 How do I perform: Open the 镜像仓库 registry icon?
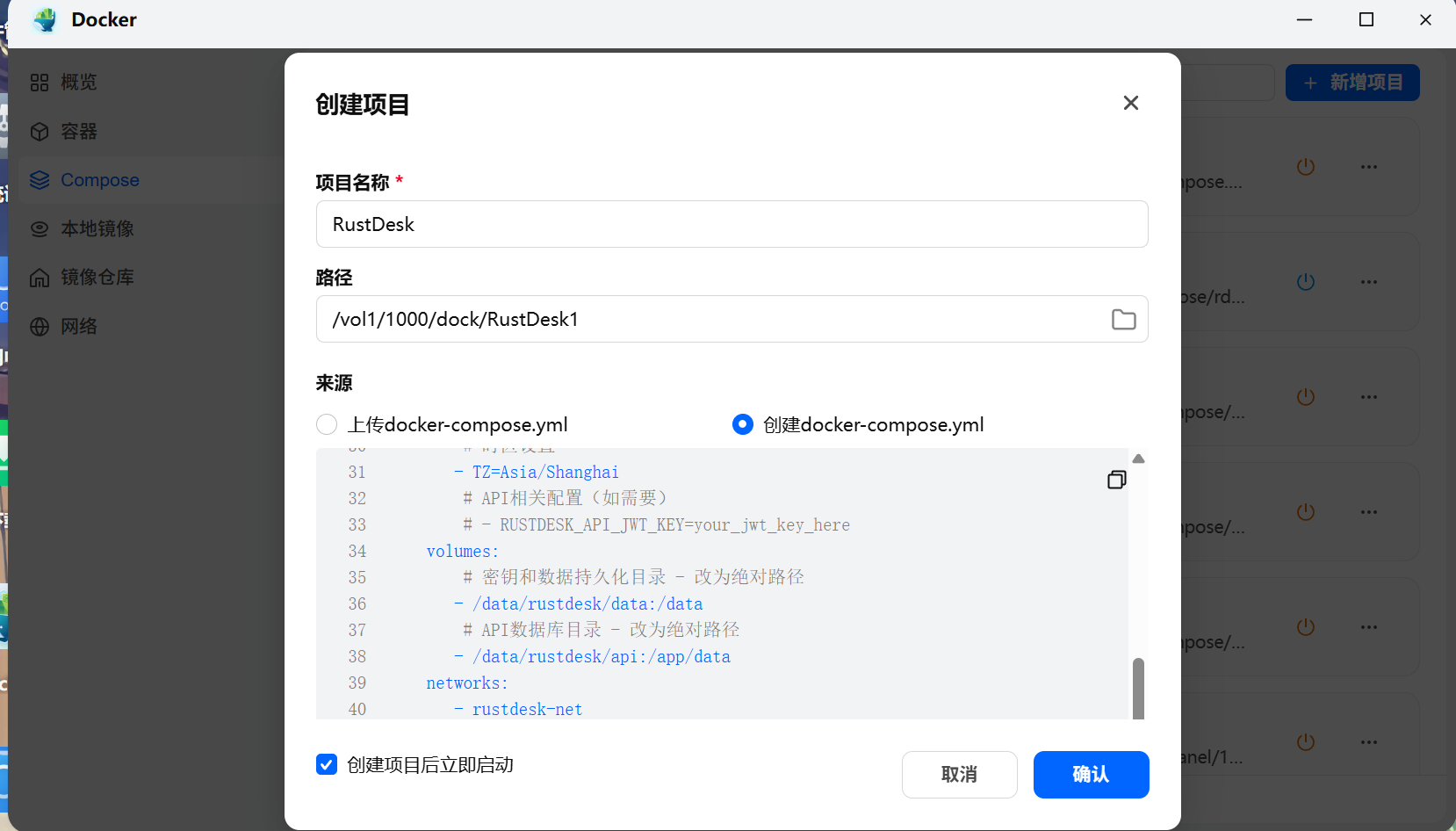click(x=39, y=277)
